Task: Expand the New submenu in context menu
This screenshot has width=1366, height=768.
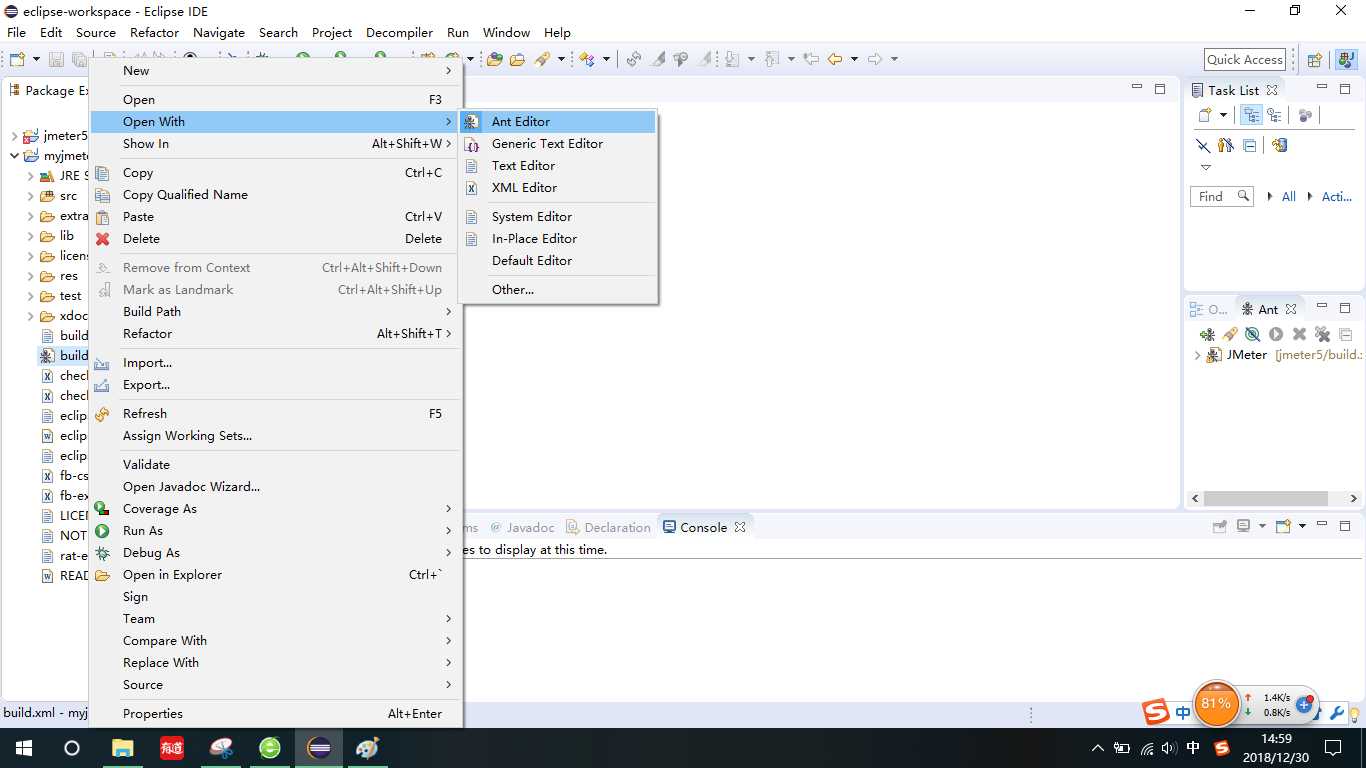Action: click(x=275, y=70)
